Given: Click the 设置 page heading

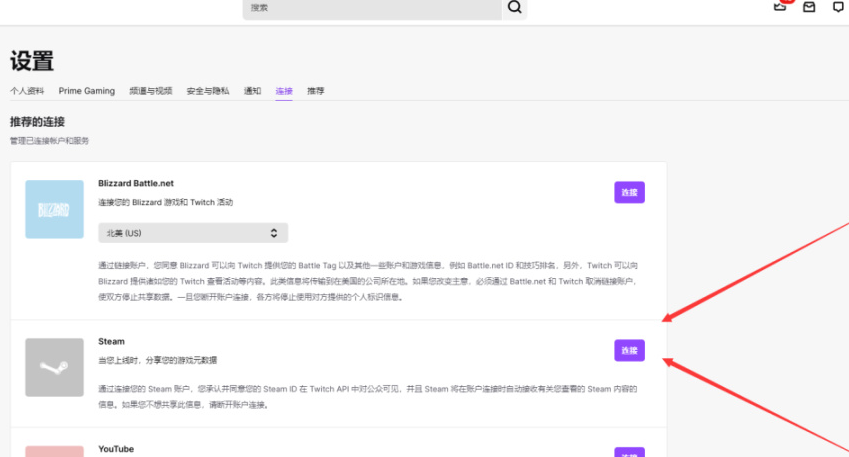Looking at the screenshot, I should point(32,61).
